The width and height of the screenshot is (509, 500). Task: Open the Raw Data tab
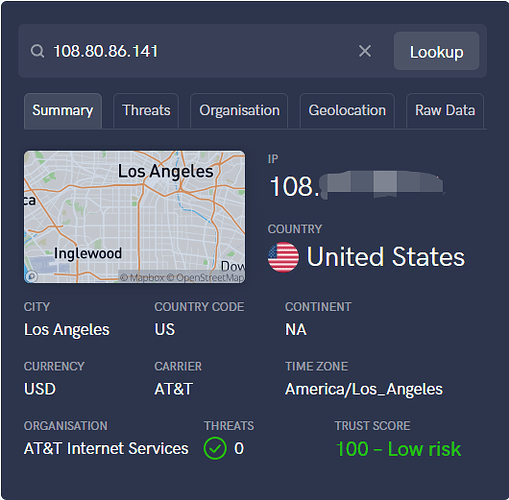pyautogui.click(x=445, y=110)
